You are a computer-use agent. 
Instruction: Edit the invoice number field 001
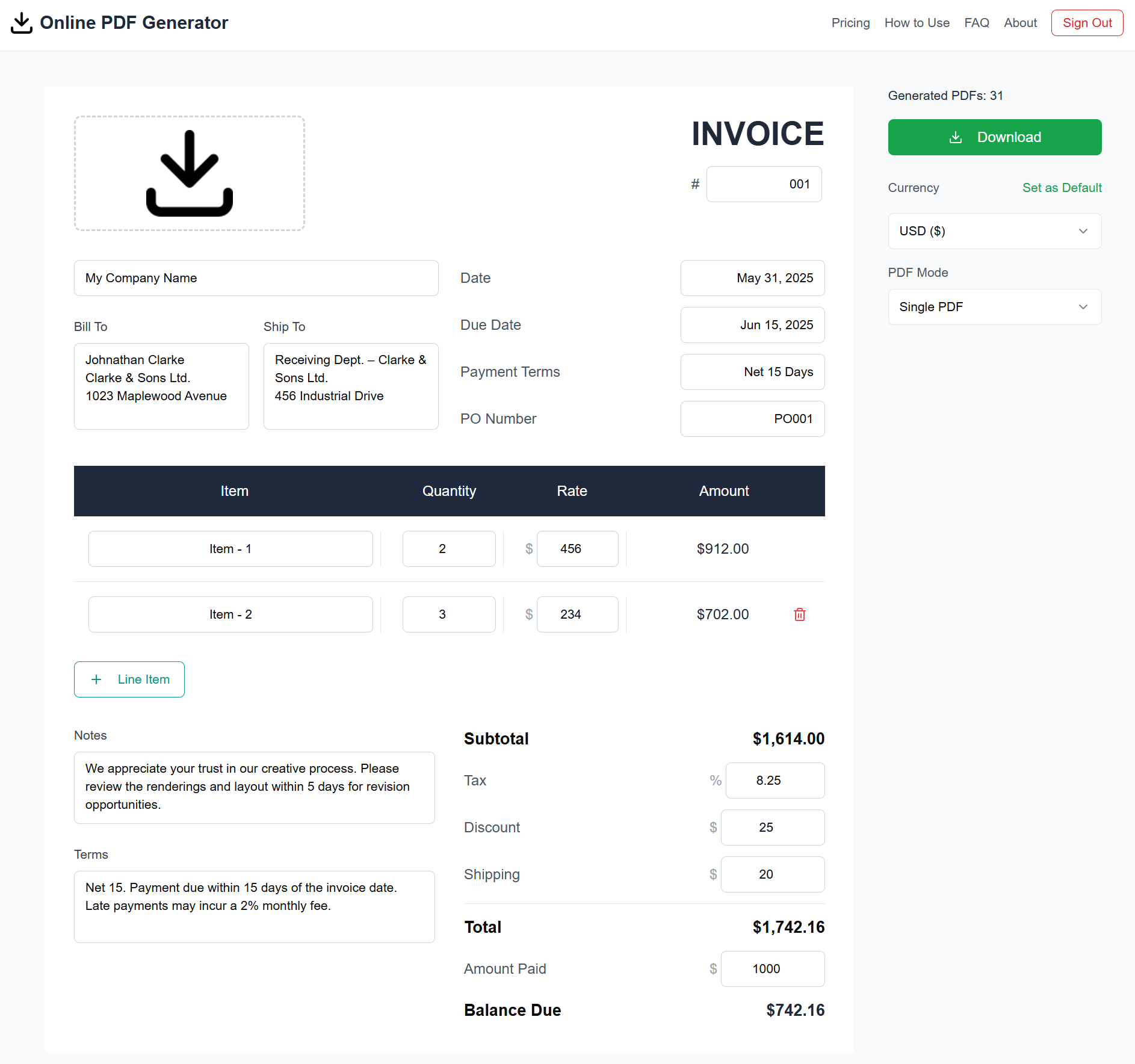(x=764, y=184)
